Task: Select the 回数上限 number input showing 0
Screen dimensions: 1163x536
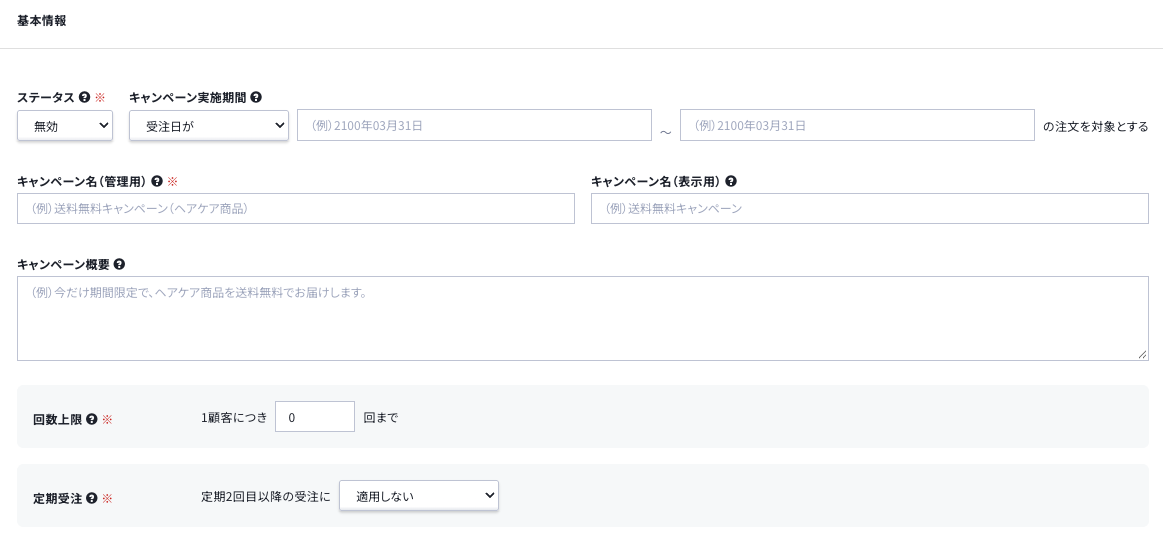Action: coord(314,417)
